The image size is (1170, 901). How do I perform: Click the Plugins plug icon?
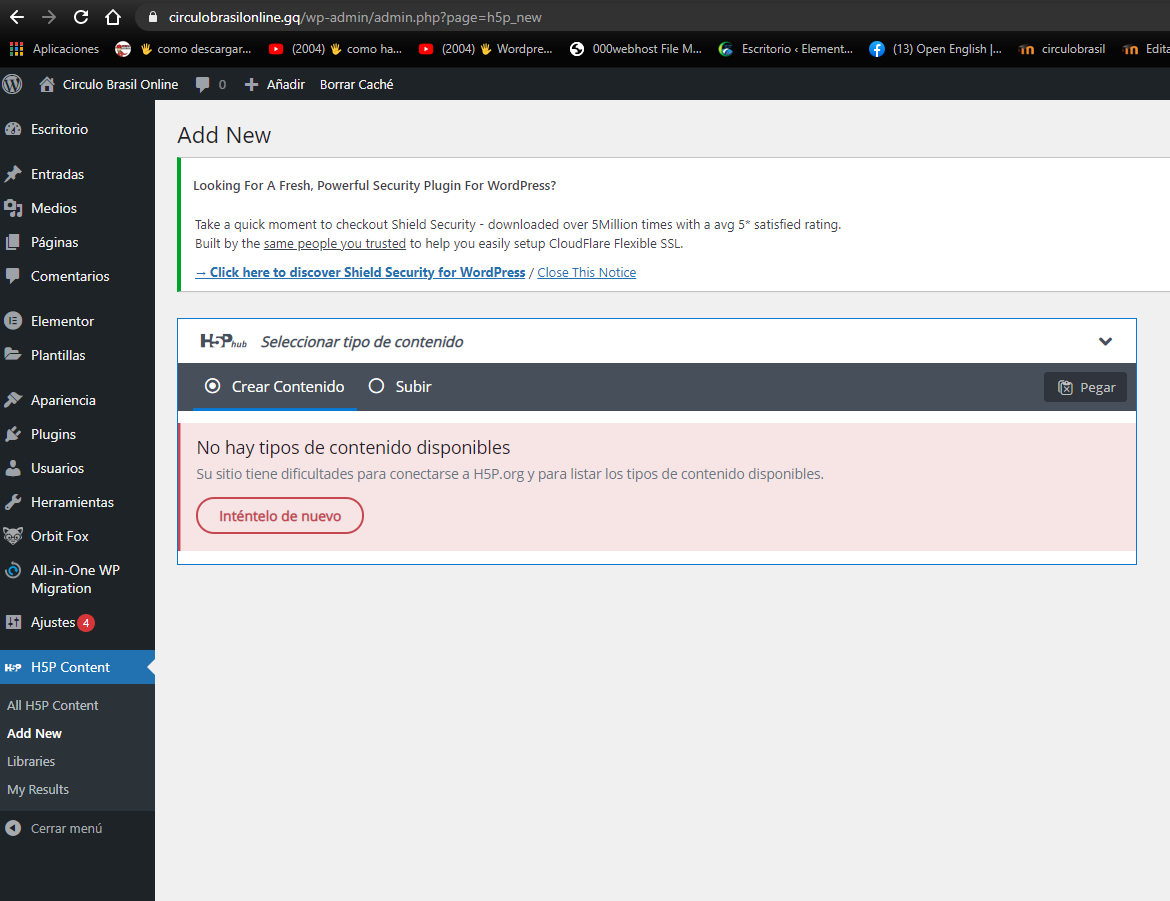(x=13, y=434)
